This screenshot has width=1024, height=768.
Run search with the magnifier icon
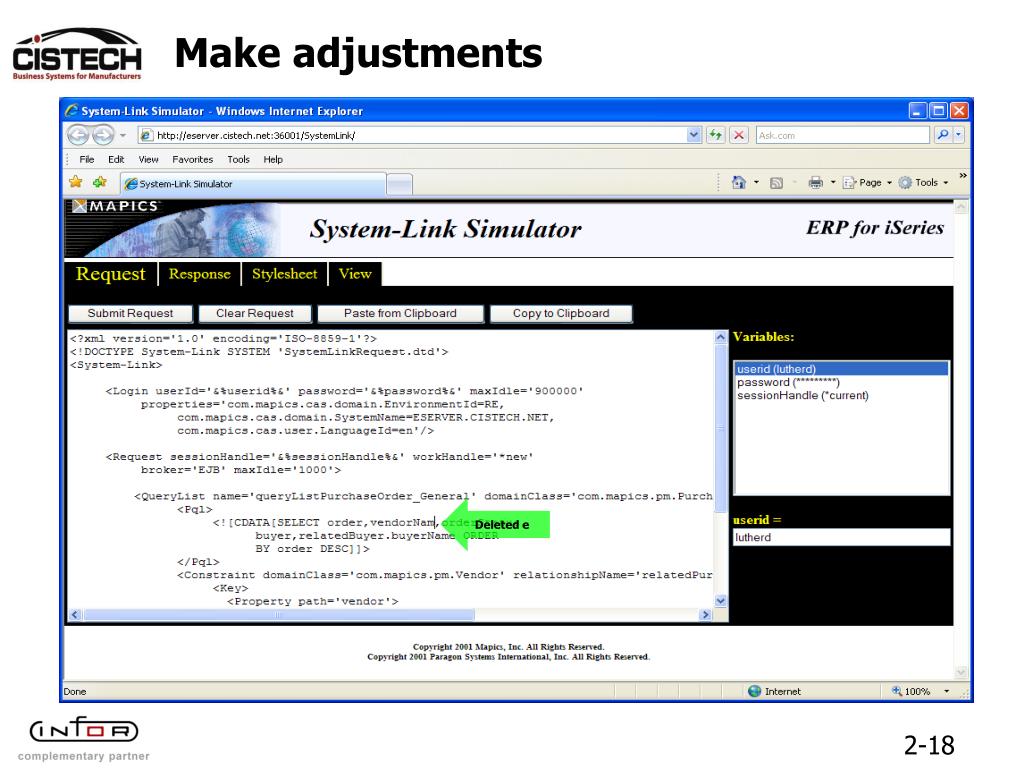pyautogui.click(x=943, y=135)
